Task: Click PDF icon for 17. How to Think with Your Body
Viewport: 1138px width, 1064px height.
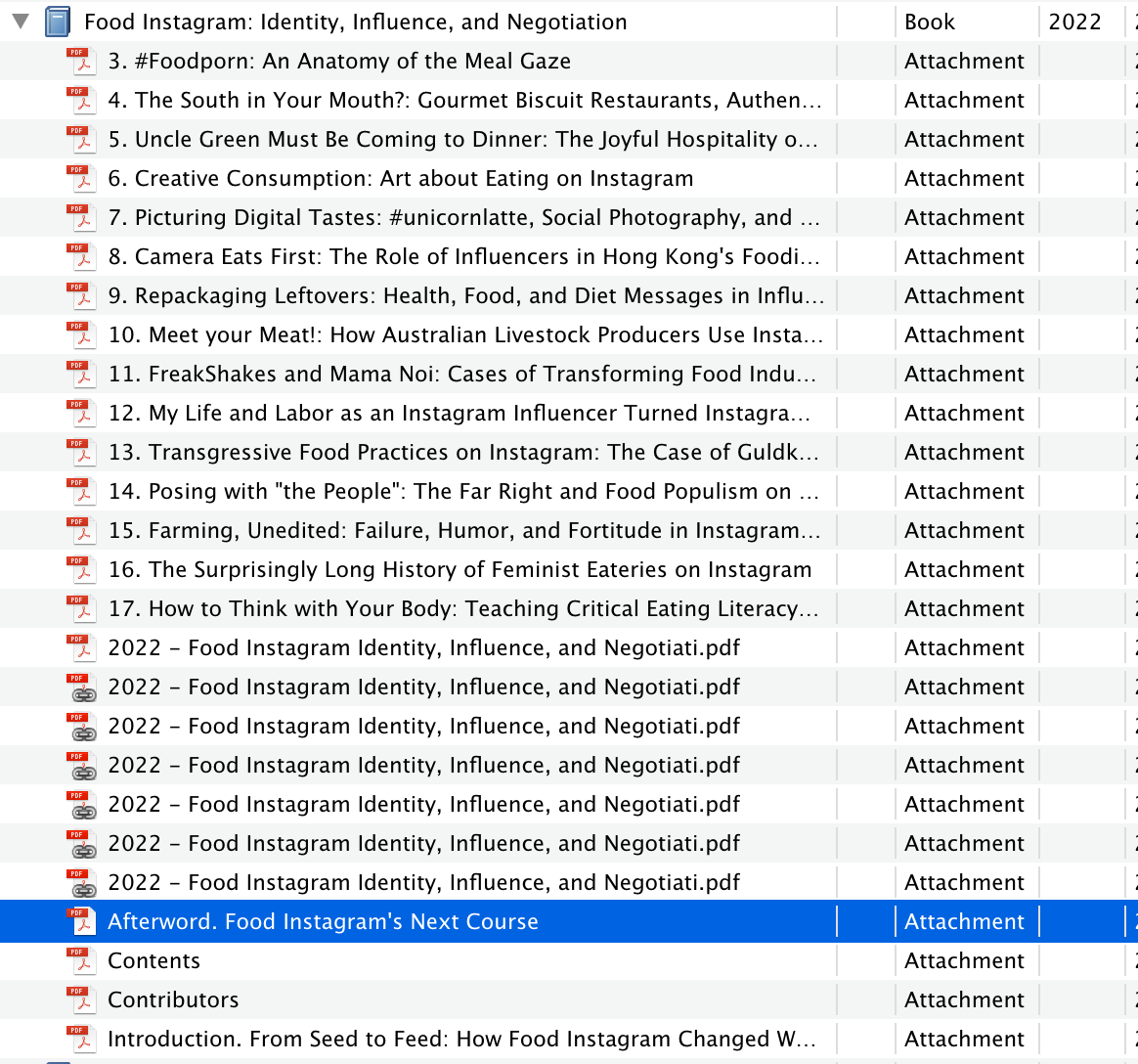Action: (81, 609)
